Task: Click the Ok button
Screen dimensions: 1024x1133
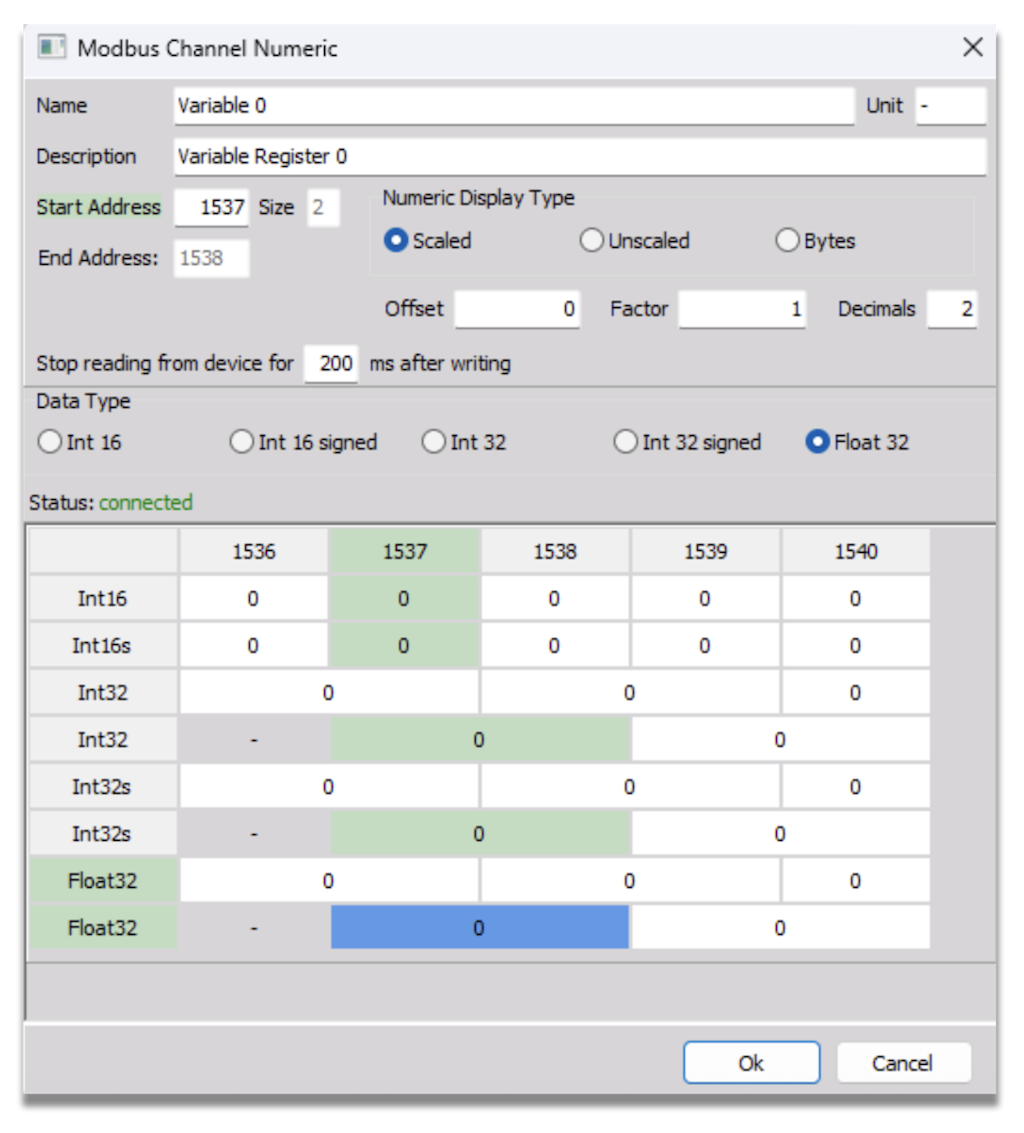Action: pos(751,1062)
